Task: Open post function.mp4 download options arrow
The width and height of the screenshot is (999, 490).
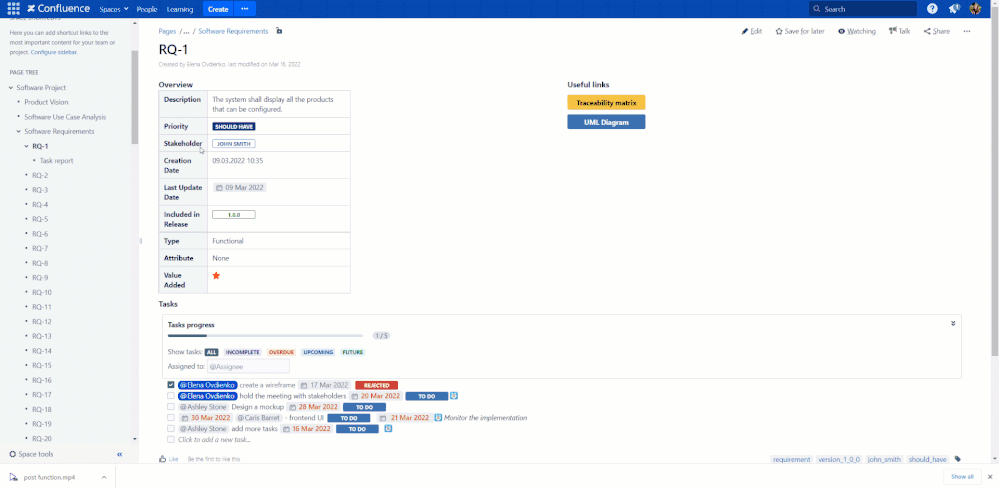Action: [103, 477]
